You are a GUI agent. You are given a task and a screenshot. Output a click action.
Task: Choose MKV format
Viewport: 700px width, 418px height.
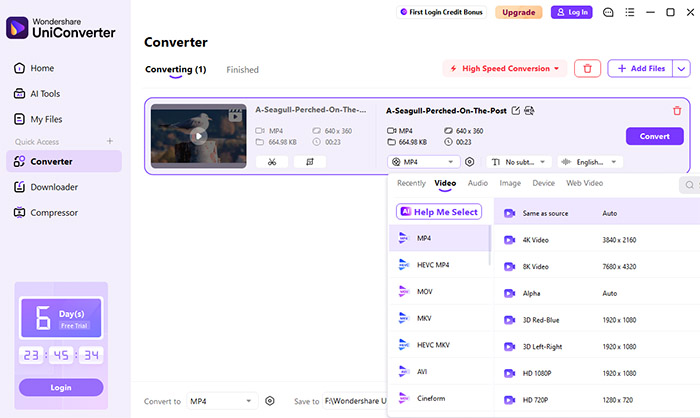tap(440, 318)
